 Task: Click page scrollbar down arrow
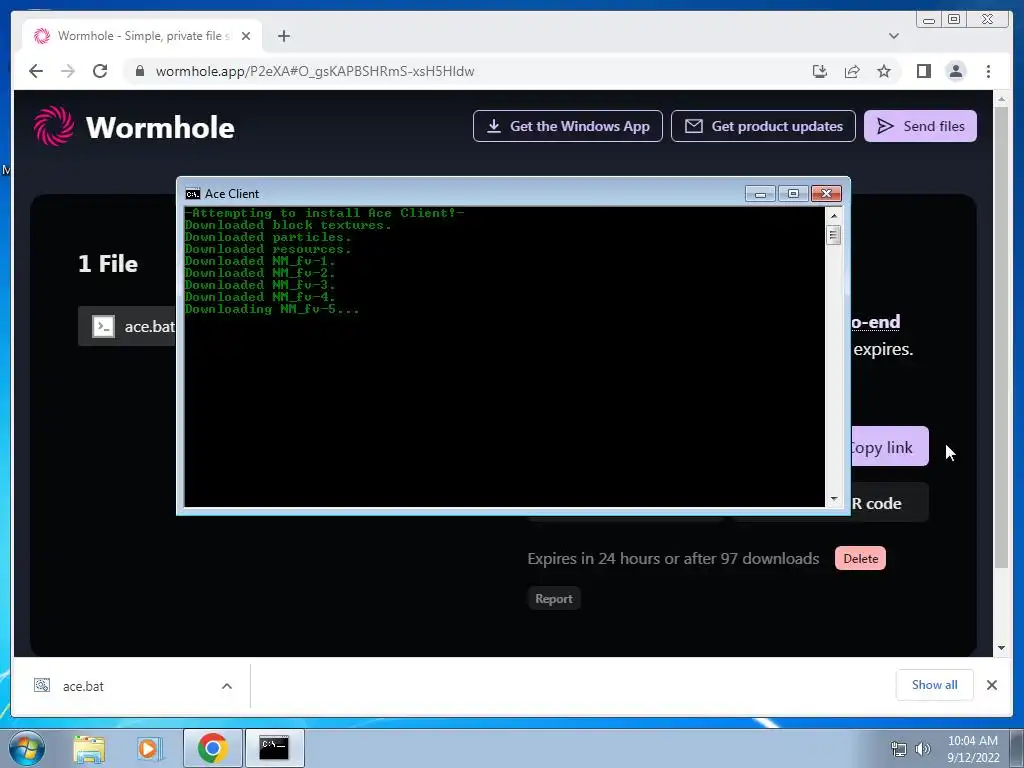coord(1001,648)
